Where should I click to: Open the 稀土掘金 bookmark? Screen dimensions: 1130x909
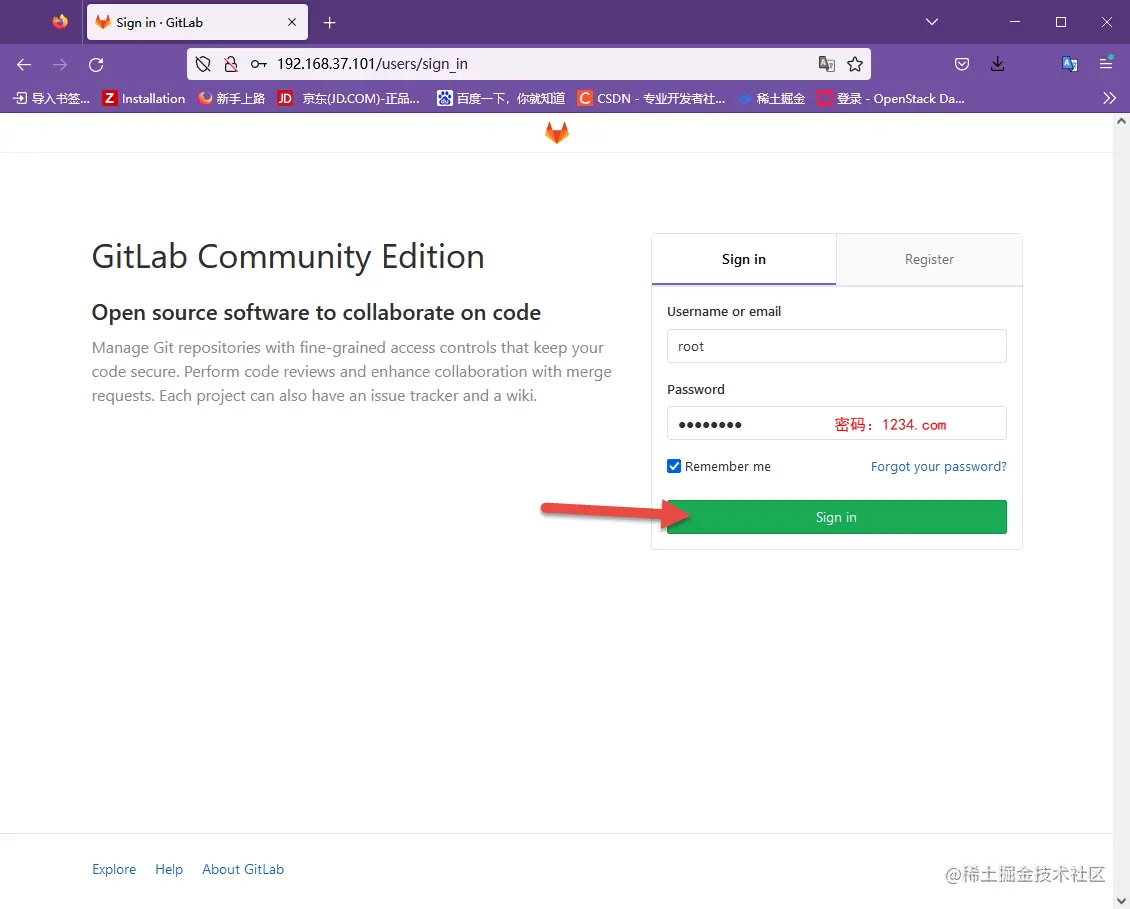pyautogui.click(x=771, y=98)
